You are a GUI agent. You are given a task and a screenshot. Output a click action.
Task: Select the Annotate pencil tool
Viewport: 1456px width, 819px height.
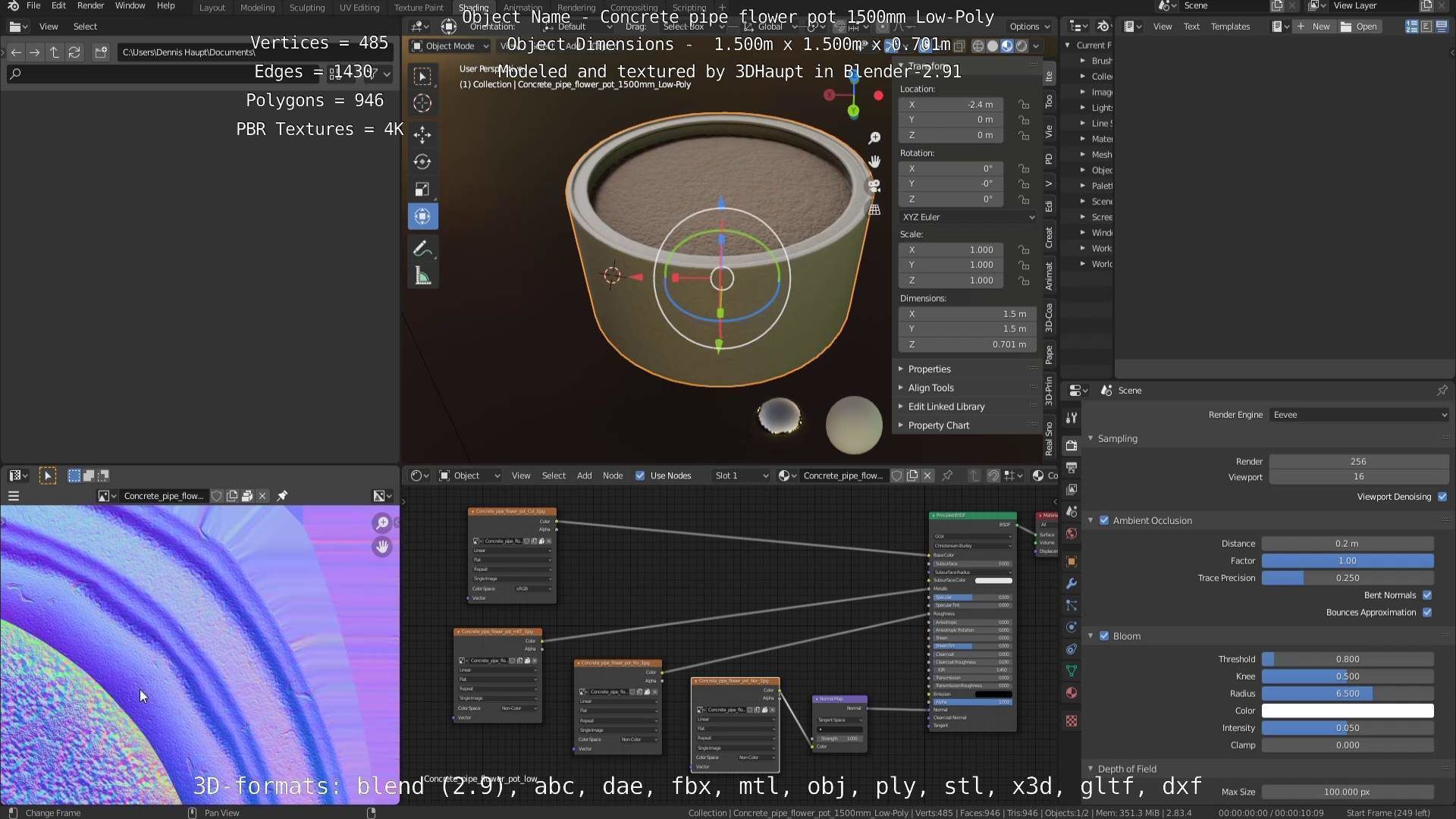click(422, 249)
